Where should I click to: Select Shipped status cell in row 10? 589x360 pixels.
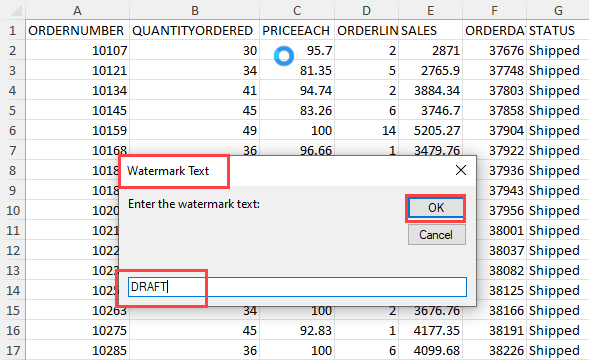click(x=558, y=210)
